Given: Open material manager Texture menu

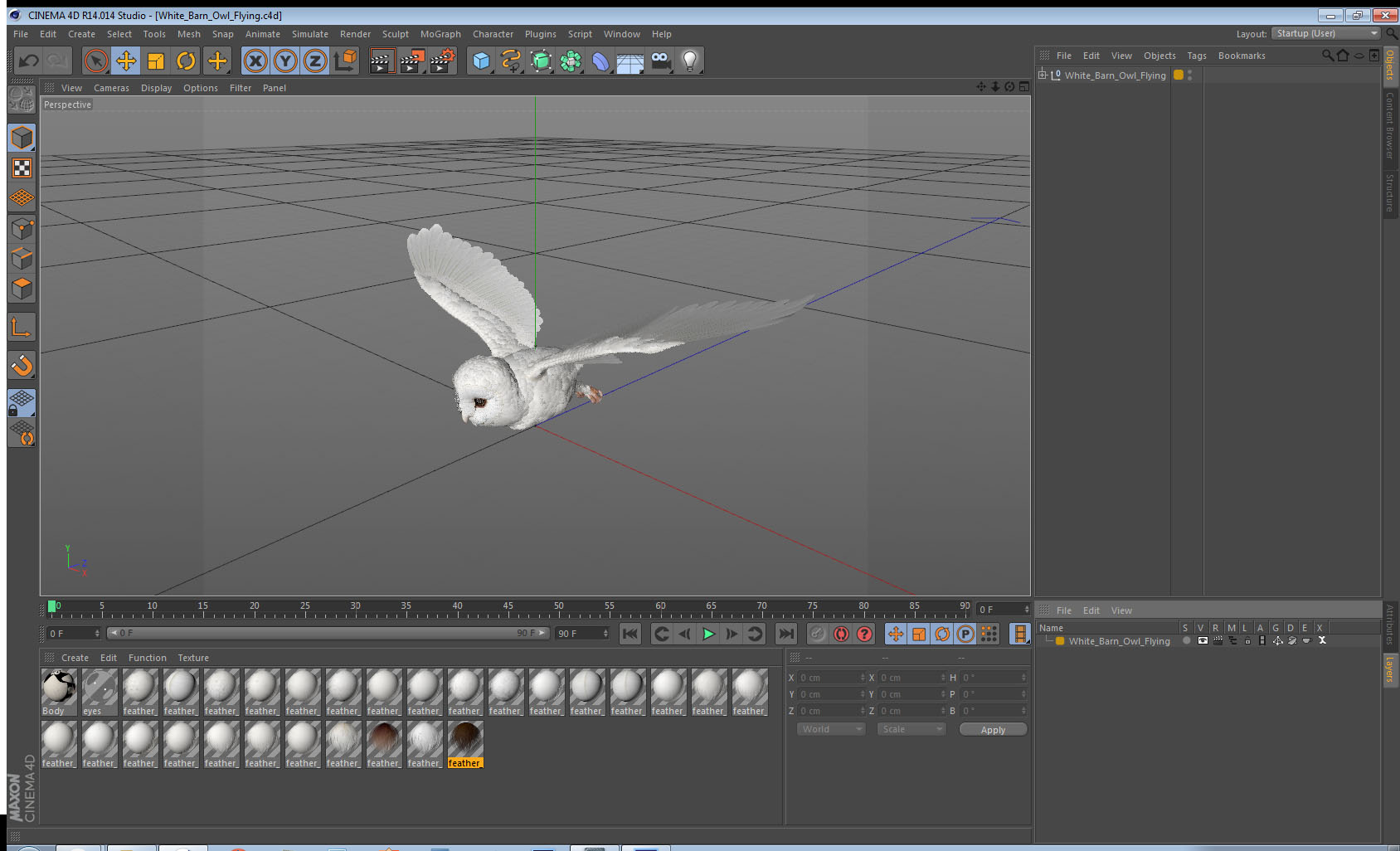Looking at the screenshot, I should (x=193, y=658).
